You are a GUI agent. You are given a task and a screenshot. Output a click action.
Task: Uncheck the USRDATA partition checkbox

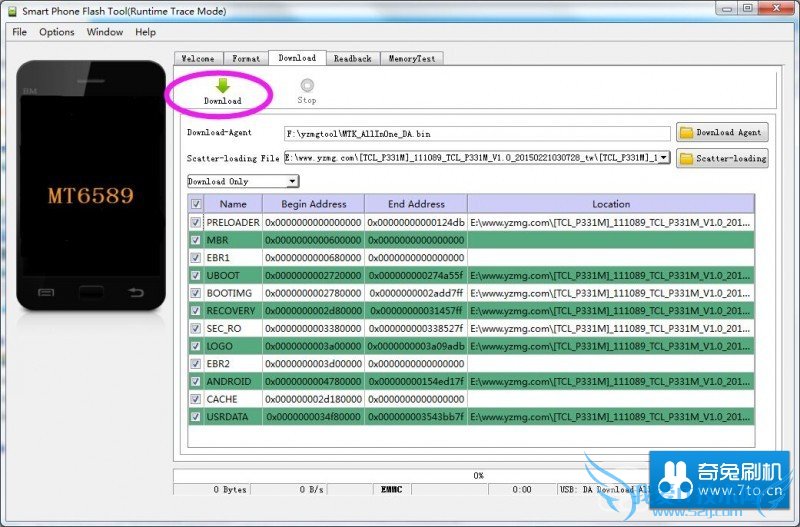(x=195, y=417)
